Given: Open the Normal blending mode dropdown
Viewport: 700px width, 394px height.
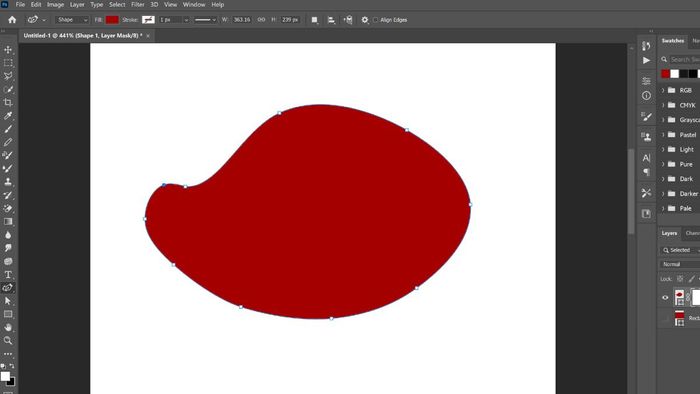Looking at the screenshot, I should click(679, 264).
